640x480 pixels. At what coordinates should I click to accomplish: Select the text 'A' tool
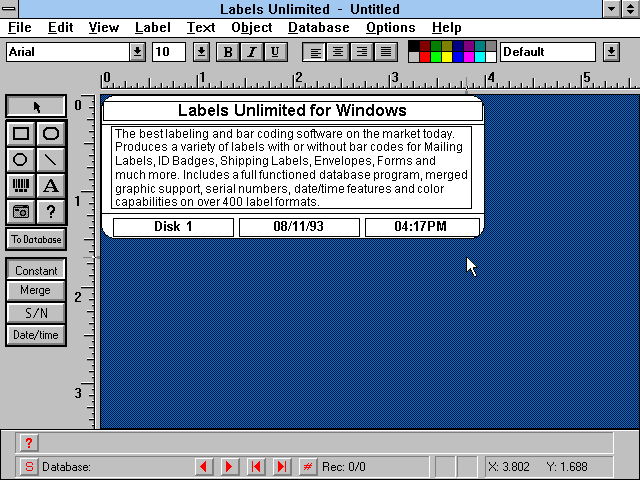click(51, 186)
